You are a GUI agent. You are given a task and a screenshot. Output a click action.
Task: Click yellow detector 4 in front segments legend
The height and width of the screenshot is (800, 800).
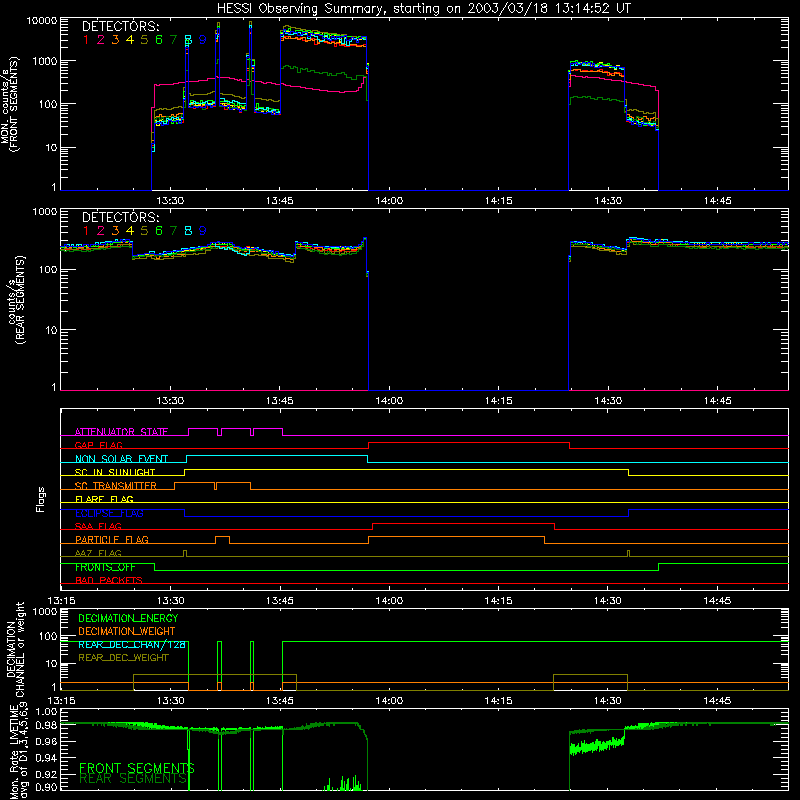[x=130, y=39]
